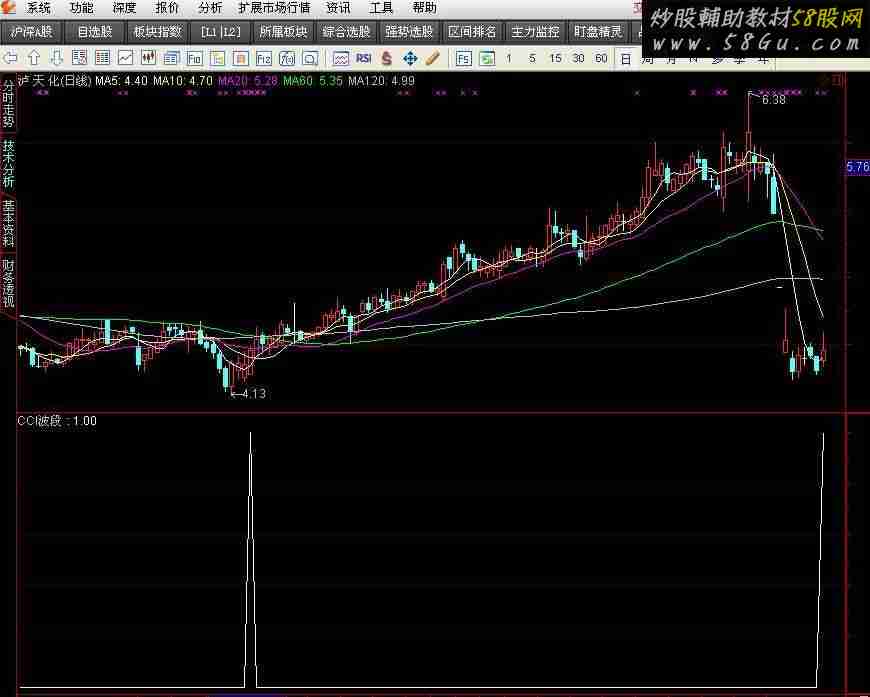Click the back arrow toolbar icon

[x=9, y=58]
